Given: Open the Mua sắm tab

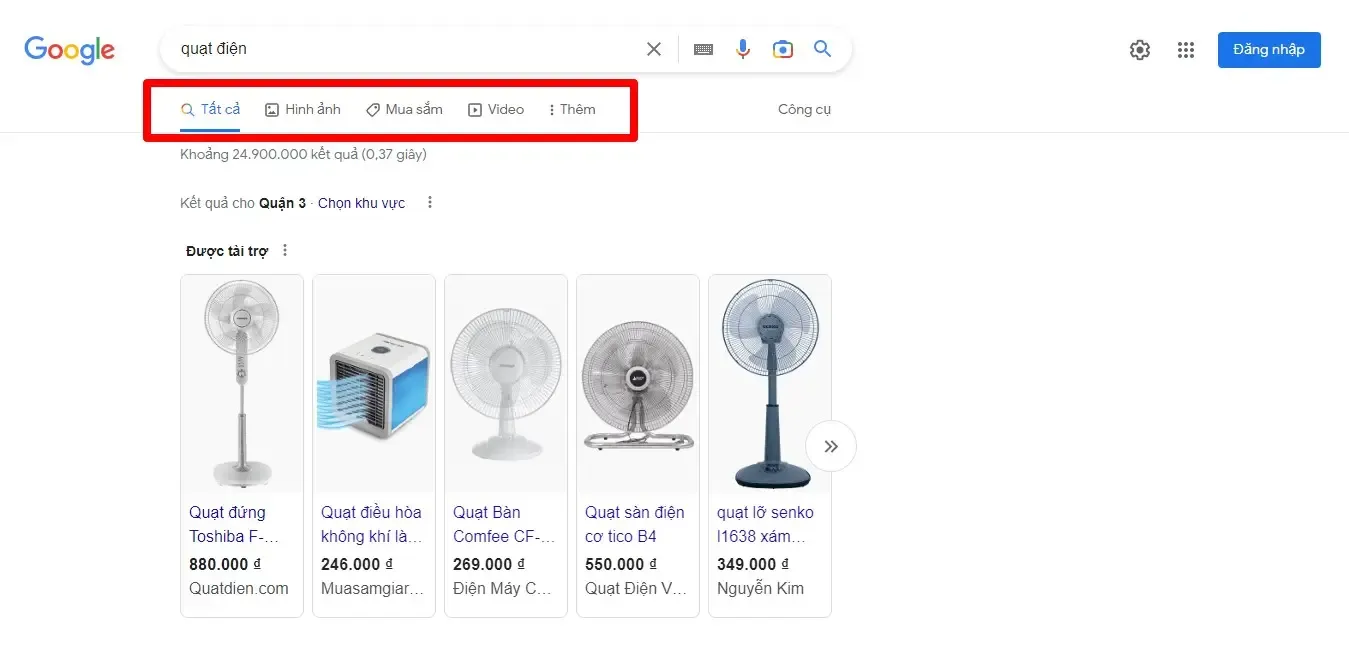Looking at the screenshot, I should click(404, 109).
